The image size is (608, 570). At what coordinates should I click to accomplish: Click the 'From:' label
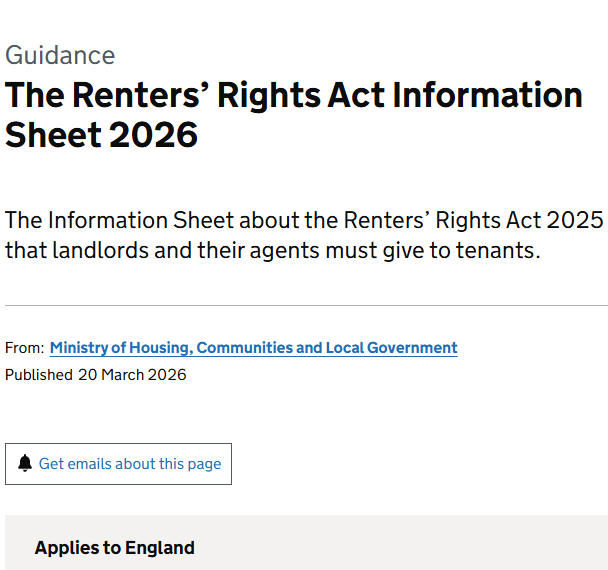click(x=24, y=348)
